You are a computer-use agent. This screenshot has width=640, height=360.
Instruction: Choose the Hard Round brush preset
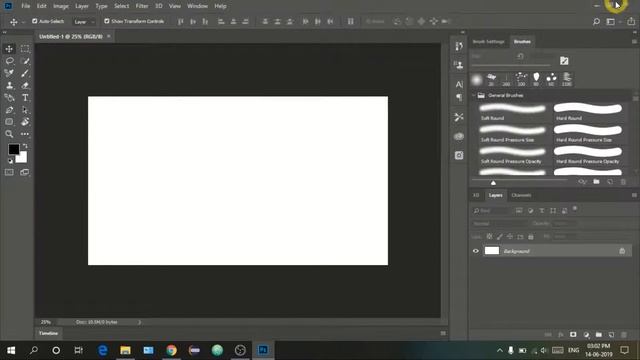point(588,112)
